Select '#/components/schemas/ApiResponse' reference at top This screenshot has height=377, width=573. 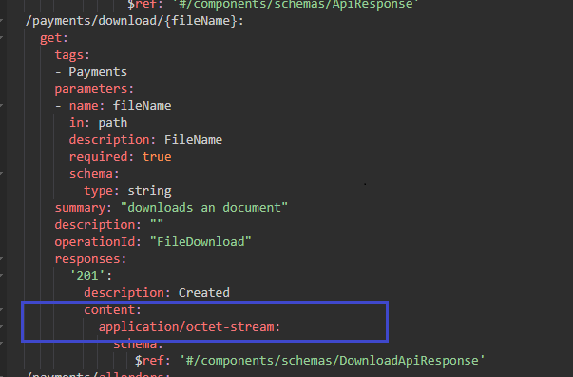pyautogui.click(x=296, y=4)
